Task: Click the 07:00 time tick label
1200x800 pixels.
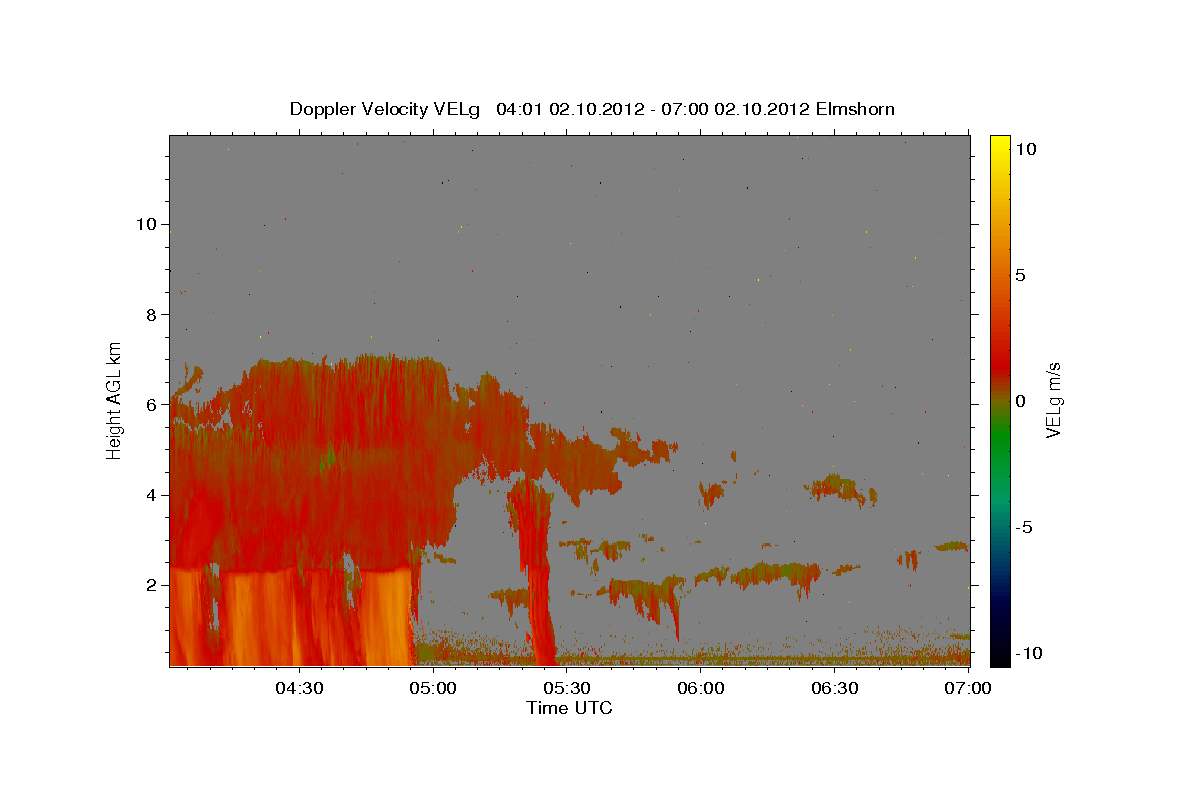Action: pos(969,688)
